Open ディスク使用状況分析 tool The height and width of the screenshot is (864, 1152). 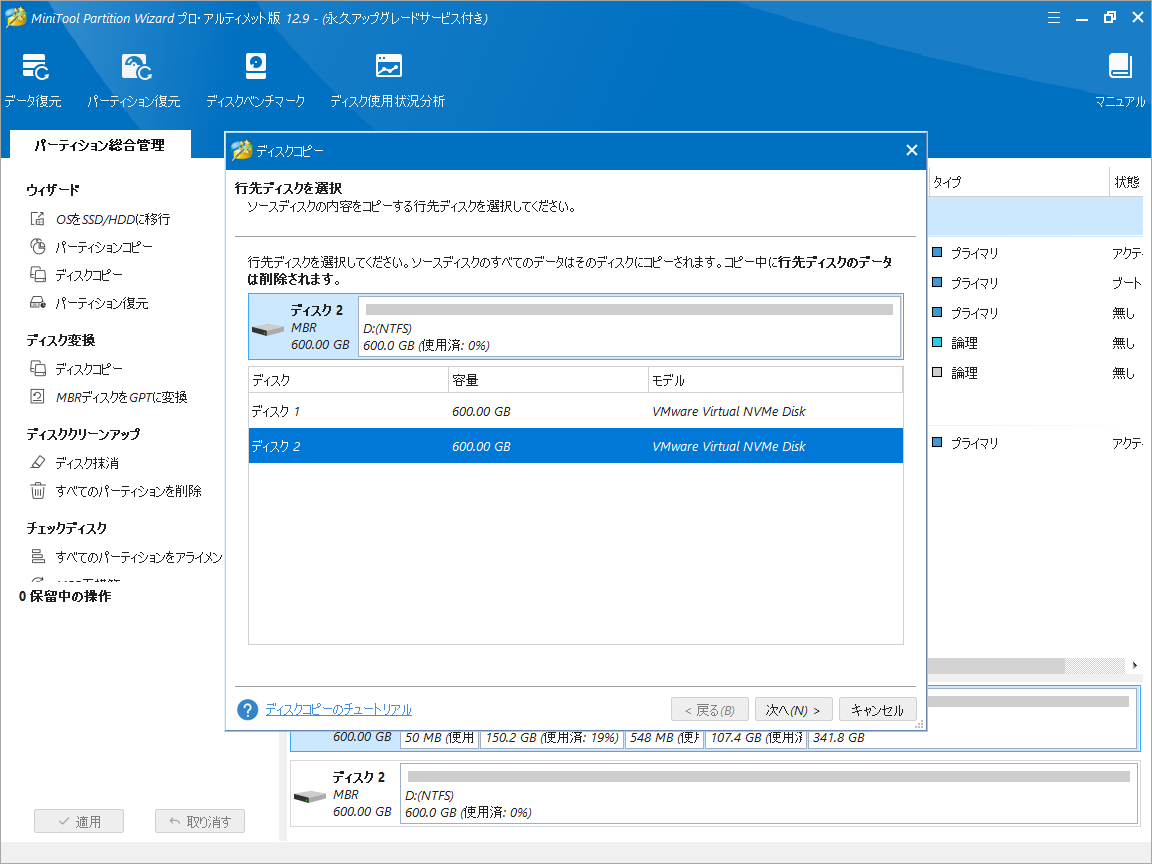(x=387, y=80)
